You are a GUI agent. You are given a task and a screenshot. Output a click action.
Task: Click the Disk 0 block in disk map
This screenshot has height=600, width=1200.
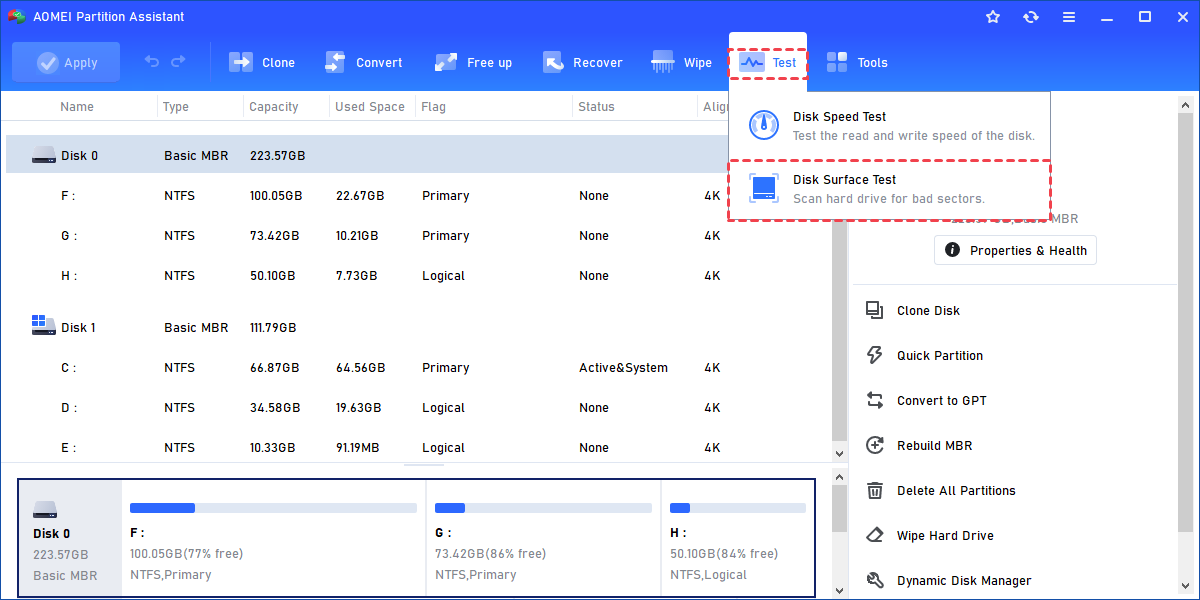[x=70, y=540]
